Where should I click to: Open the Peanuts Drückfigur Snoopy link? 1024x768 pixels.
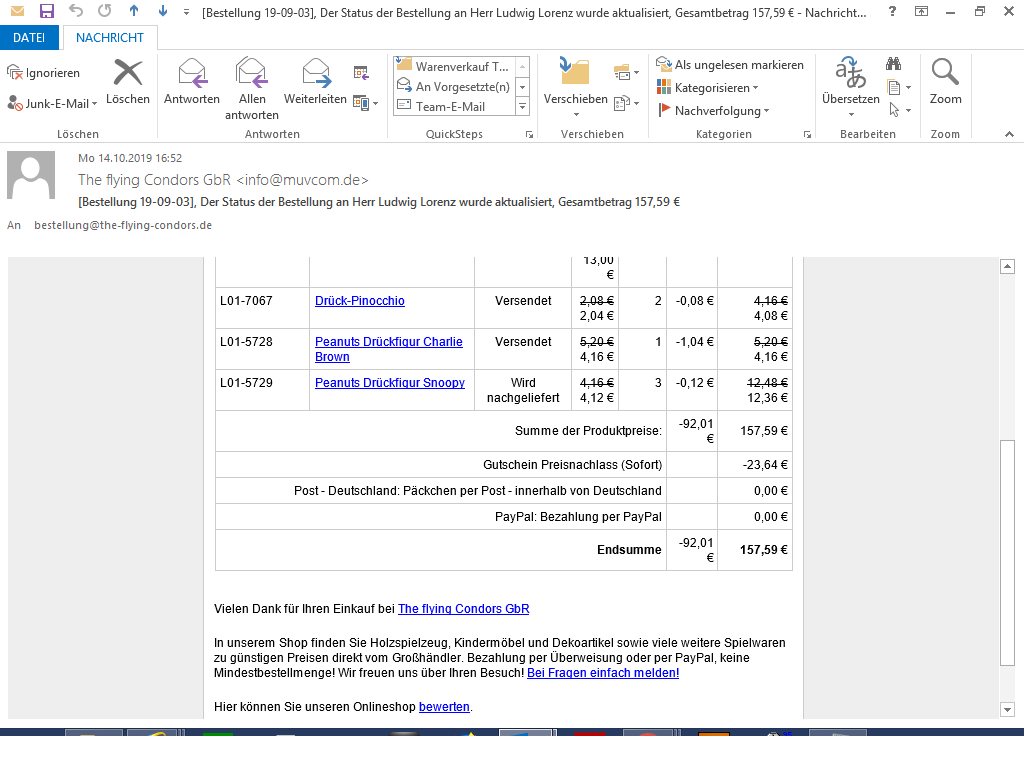click(389, 383)
